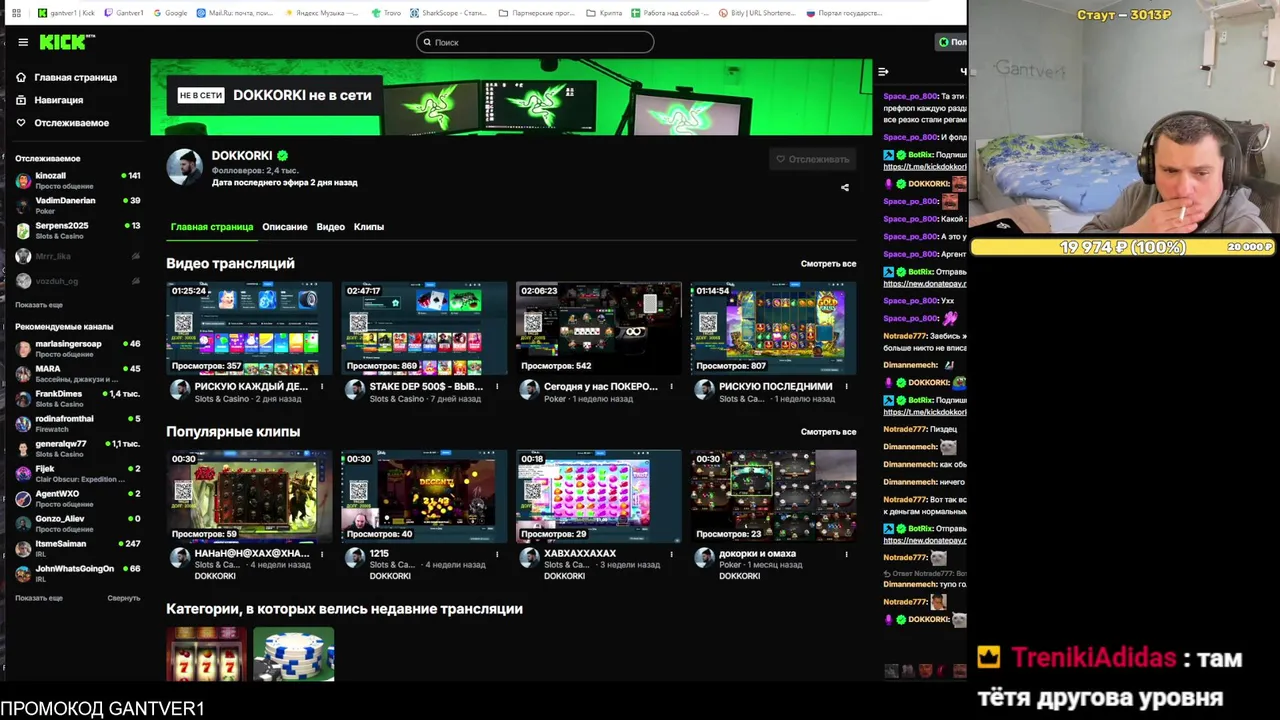Screen dimensions: 1280x720
Task: Open options menu for 1215 clip
Action: coord(497,554)
